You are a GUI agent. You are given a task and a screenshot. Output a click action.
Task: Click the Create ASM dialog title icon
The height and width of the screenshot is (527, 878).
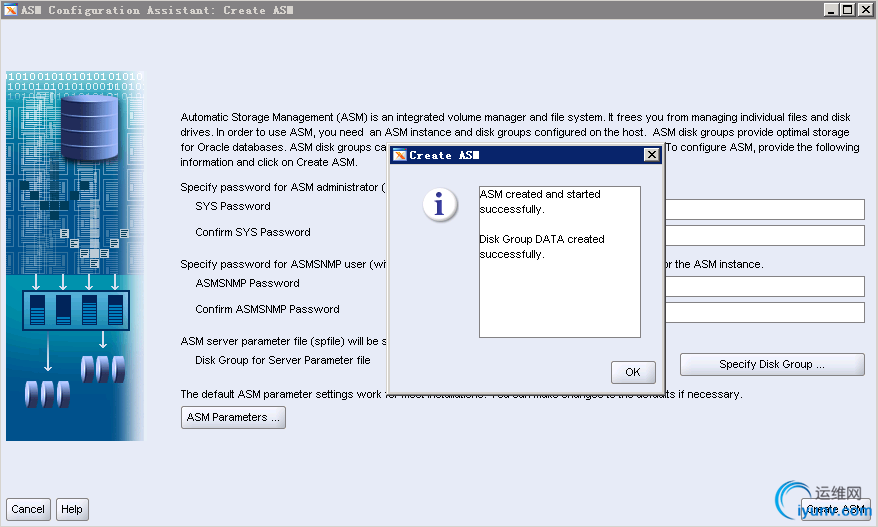pos(399,155)
